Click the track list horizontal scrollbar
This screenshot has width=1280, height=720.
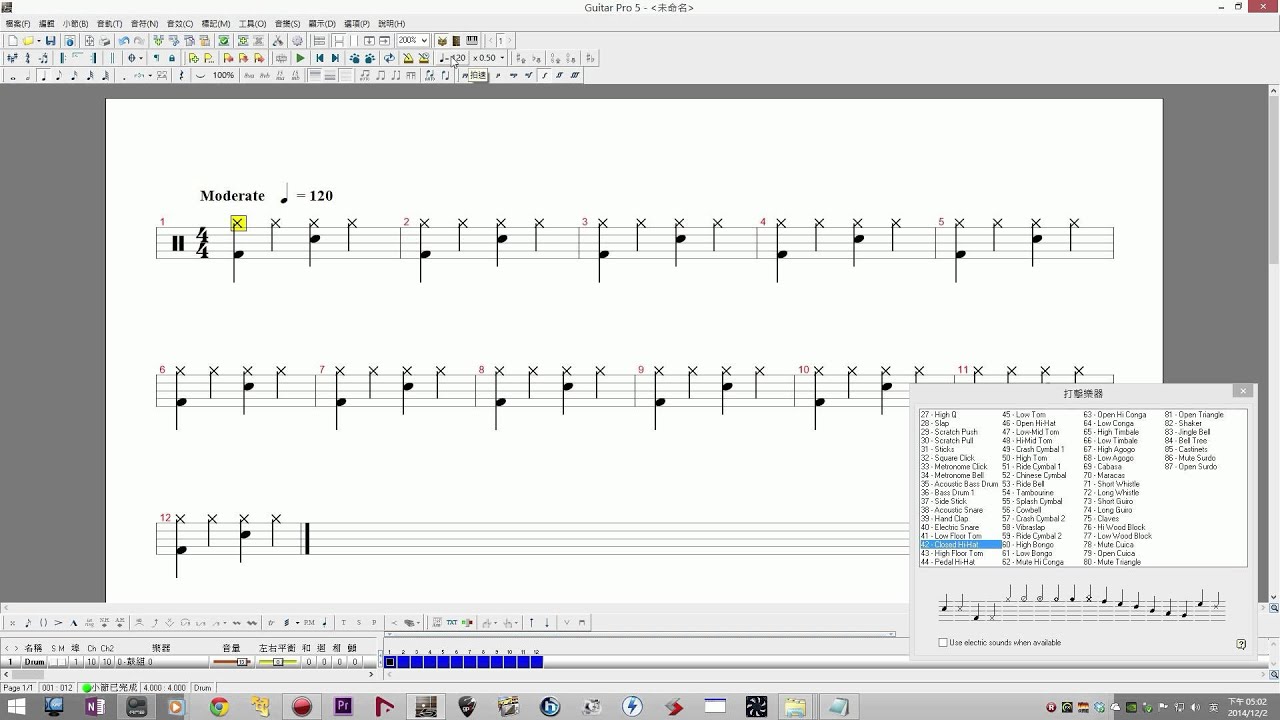coord(190,675)
